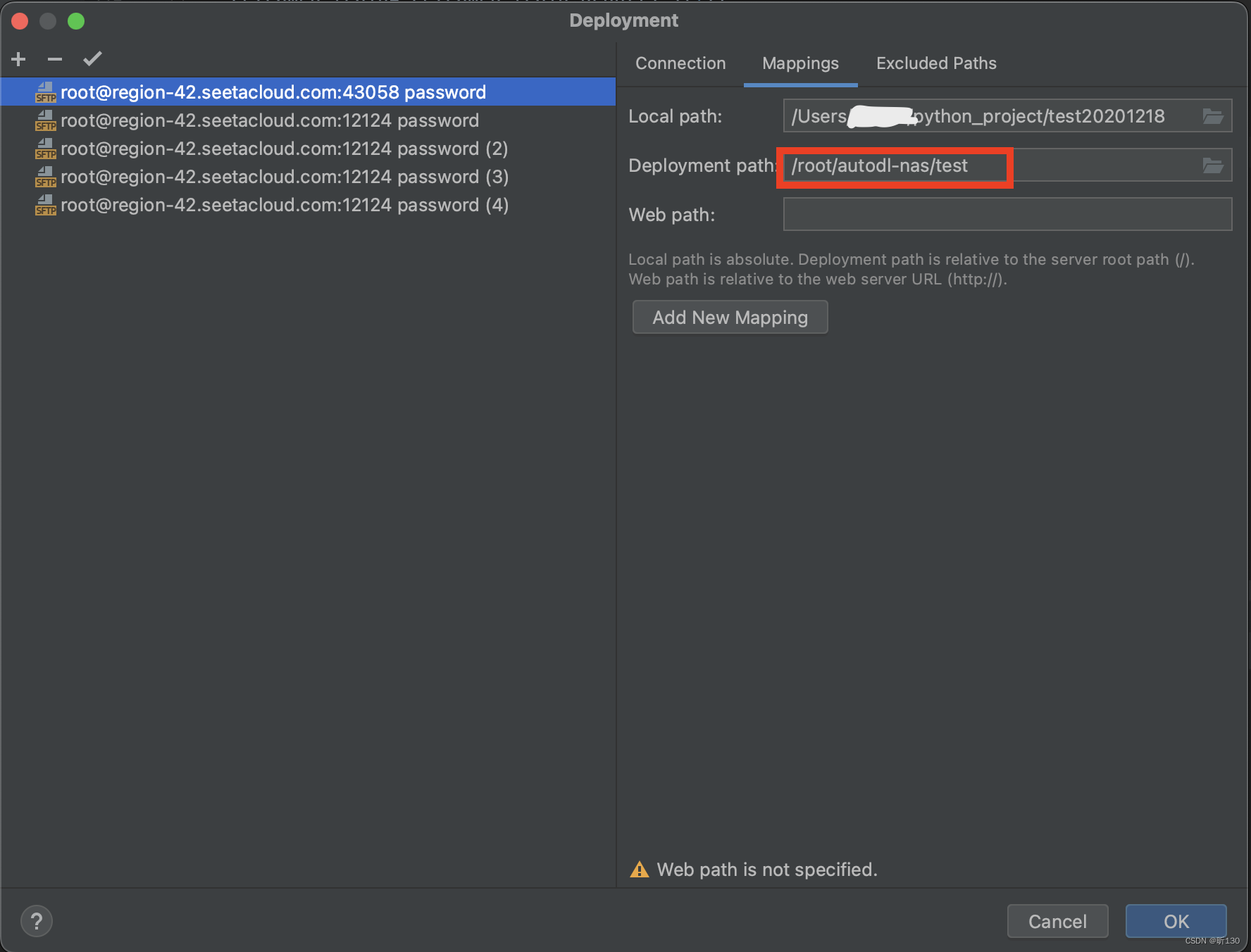Open help via question mark icon
The width and height of the screenshot is (1251, 952).
tap(37, 920)
